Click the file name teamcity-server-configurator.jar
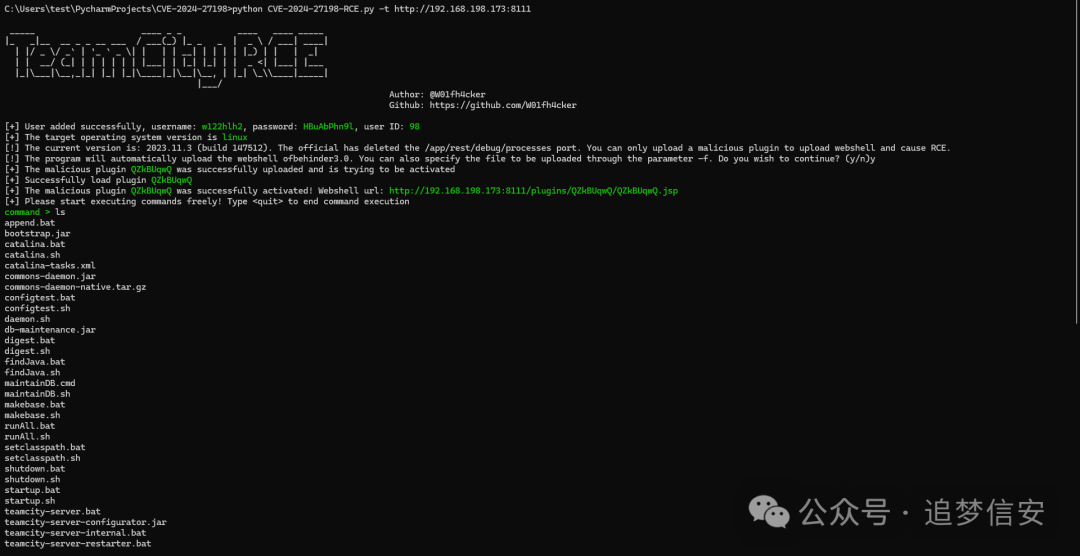This screenshot has width=1080, height=556. tap(85, 522)
